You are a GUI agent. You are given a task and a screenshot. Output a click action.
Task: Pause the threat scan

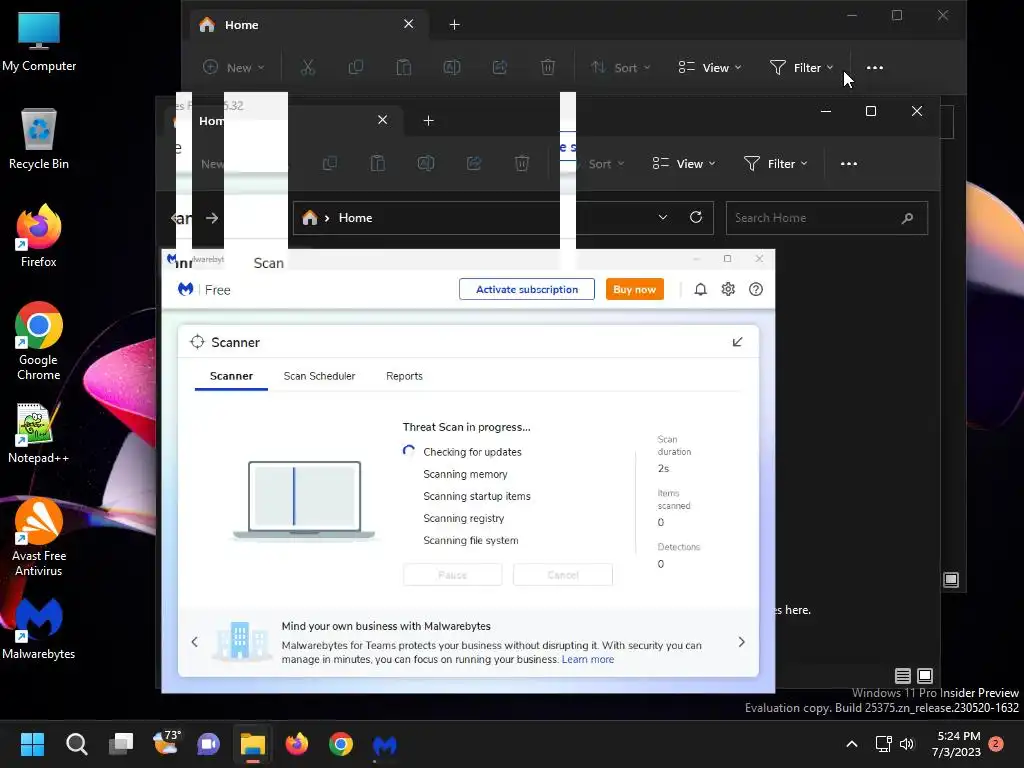pyautogui.click(x=453, y=575)
